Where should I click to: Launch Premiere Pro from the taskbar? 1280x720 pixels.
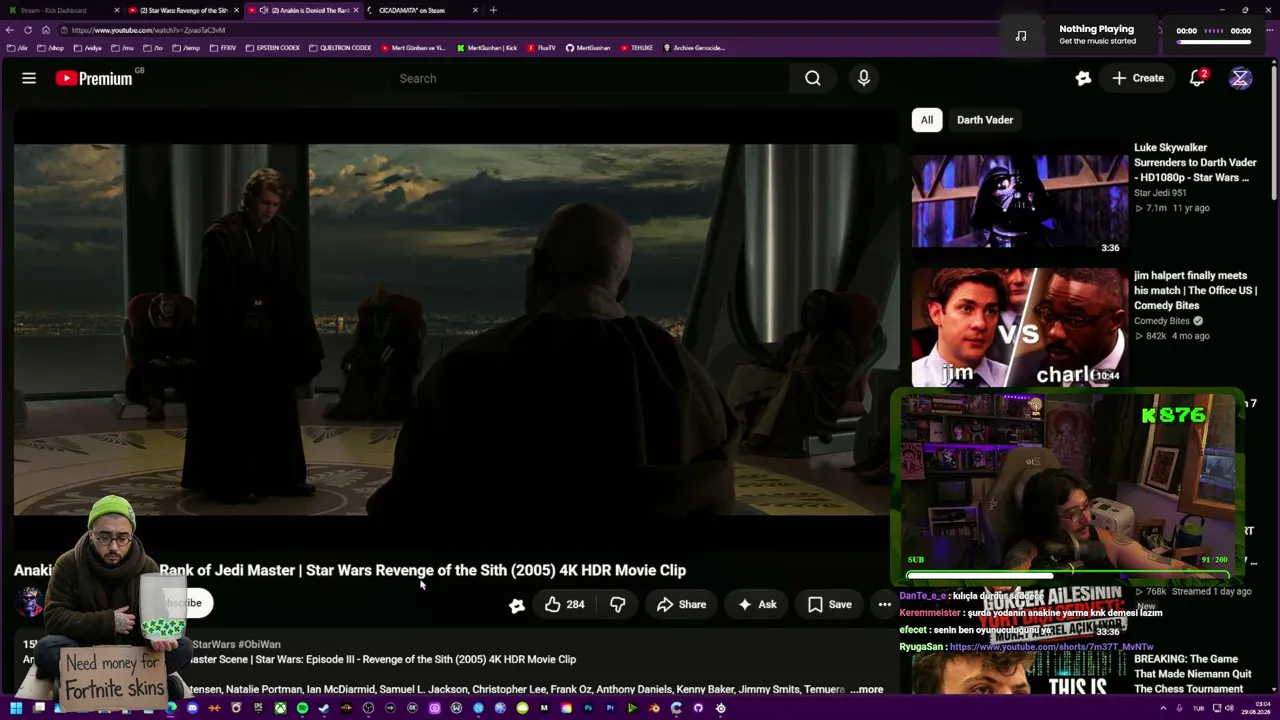[610, 708]
